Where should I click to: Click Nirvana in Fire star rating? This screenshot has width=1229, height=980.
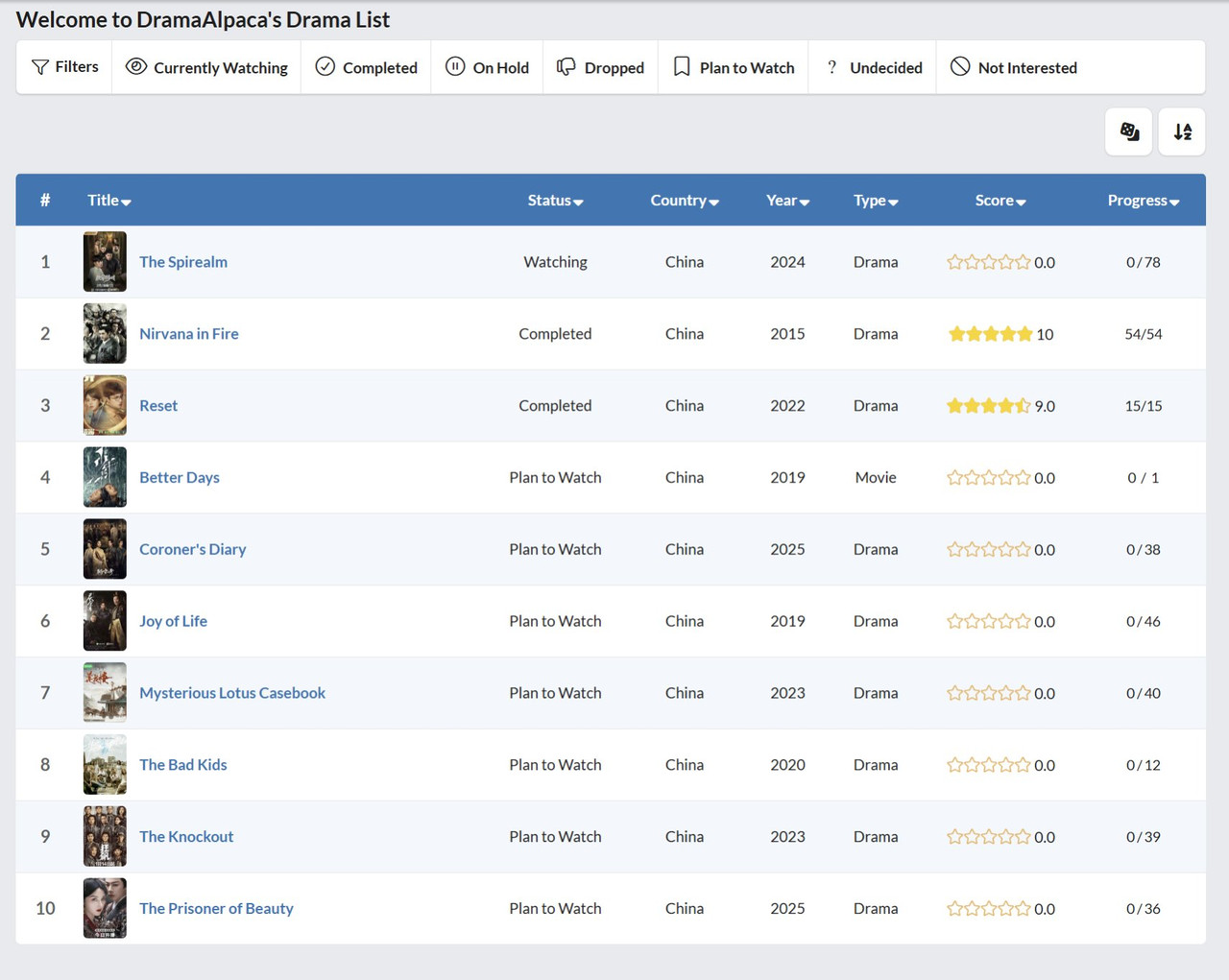[x=990, y=334]
